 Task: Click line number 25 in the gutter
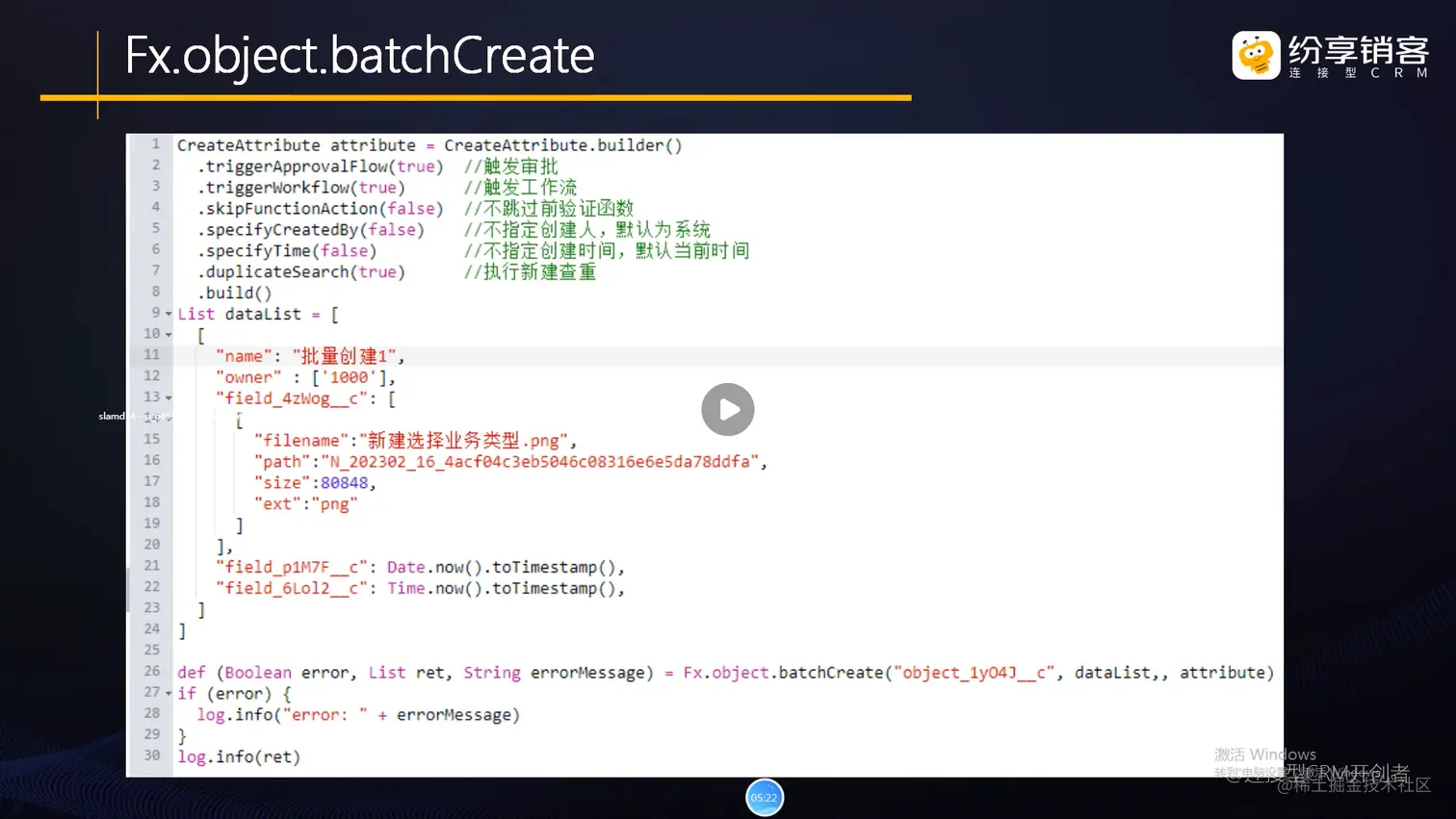[x=152, y=651]
